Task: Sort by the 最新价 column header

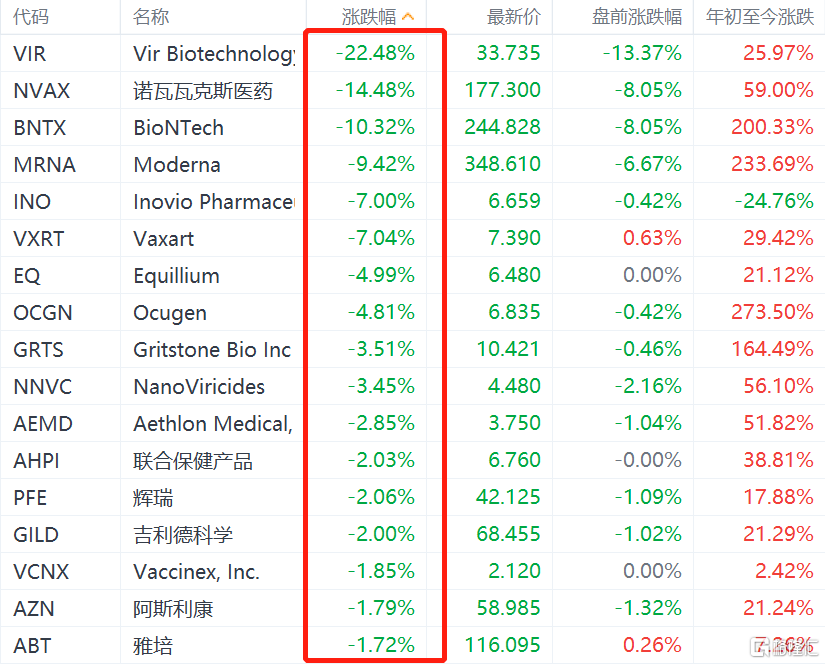Action: click(513, 17)
